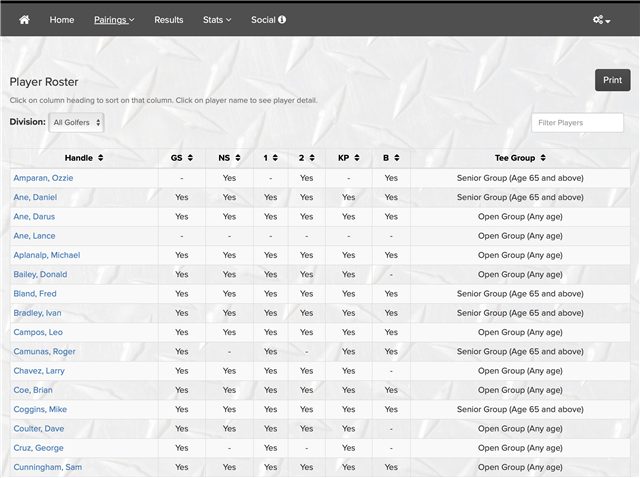Viewport: 640px width, 478px height.
Task: Open the Division All Golfers selector
Action: point(76,122)
